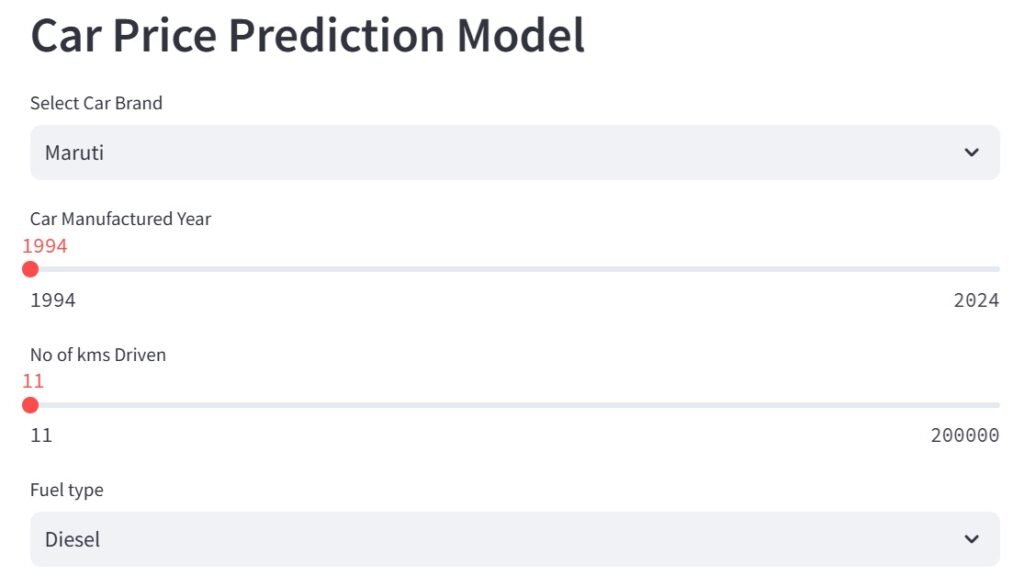Image resolution: width=1024 pixels, height=587 pixels.
Task: Click the red 11 current kms value
Action: tap(33, 381)
